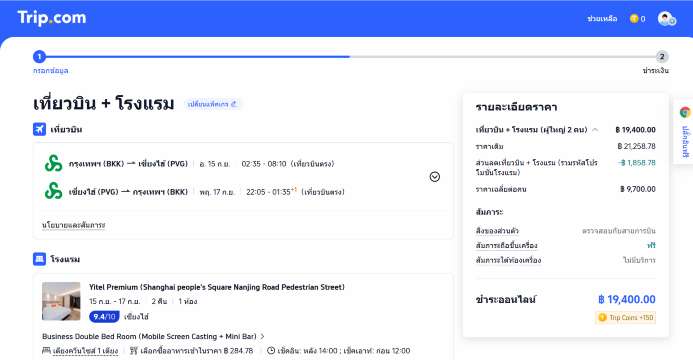
Task: Click สิ่งของส่วนตัว personal item label
Action: [x=497, y=231]
